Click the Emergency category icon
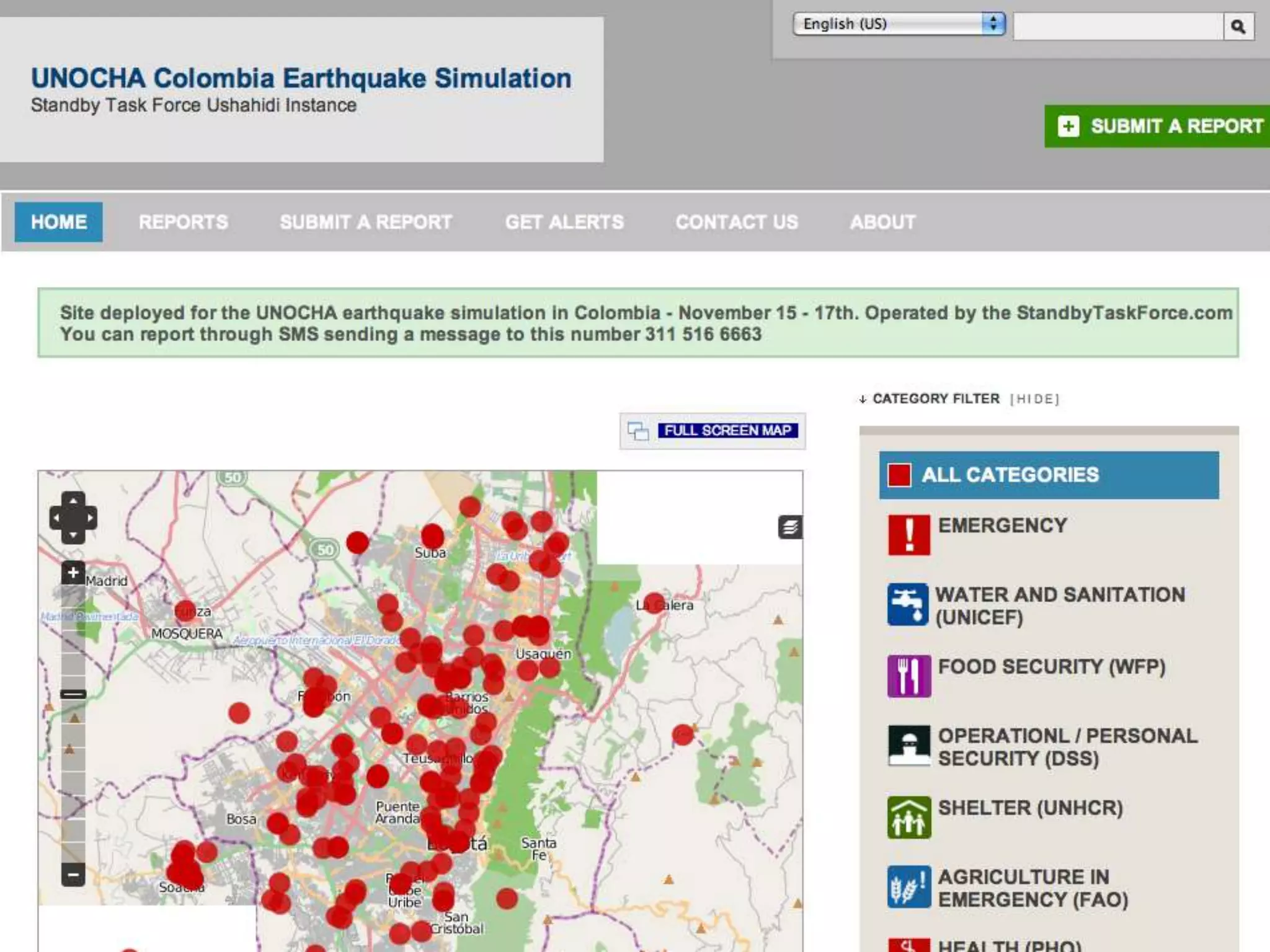This screenshot has height=952, width=1270. [x=908, y=534]
